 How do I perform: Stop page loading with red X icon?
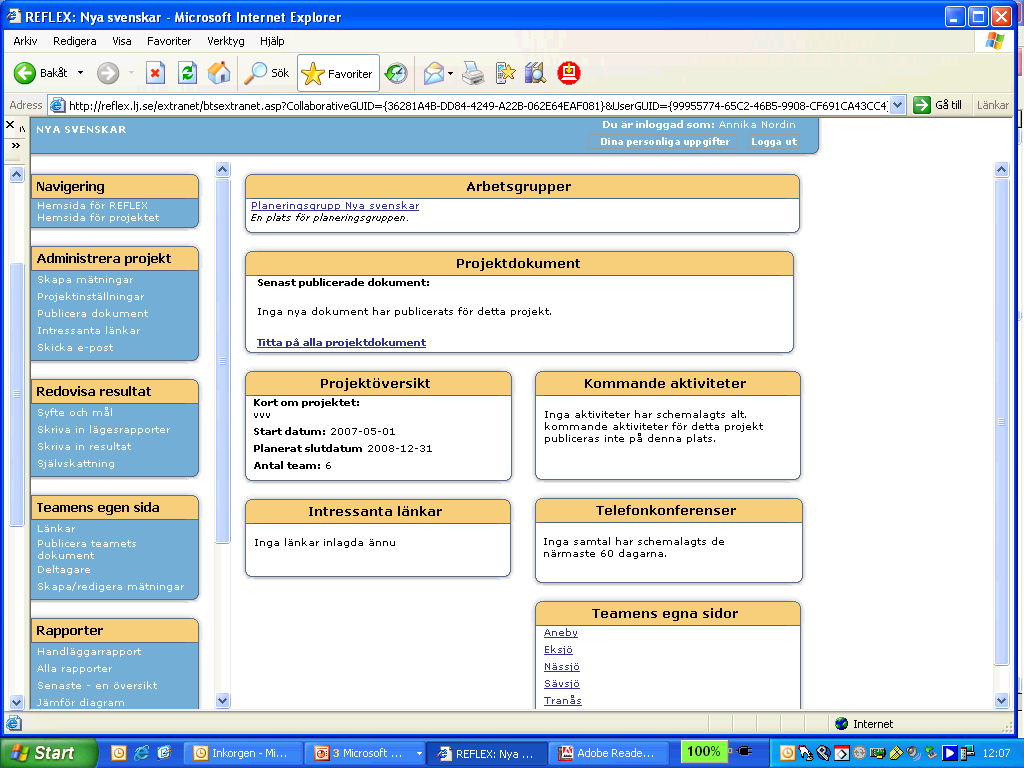point(155,72)
